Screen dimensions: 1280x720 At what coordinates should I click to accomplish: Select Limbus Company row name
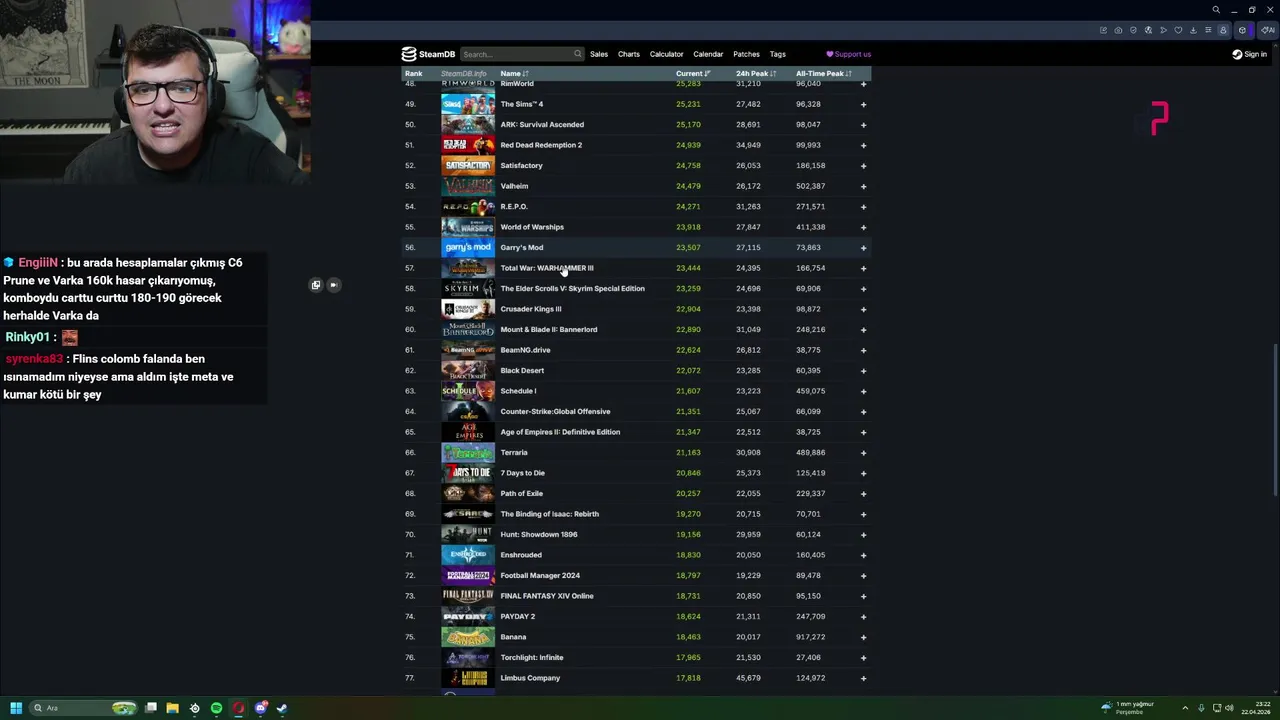click(530, 678)
